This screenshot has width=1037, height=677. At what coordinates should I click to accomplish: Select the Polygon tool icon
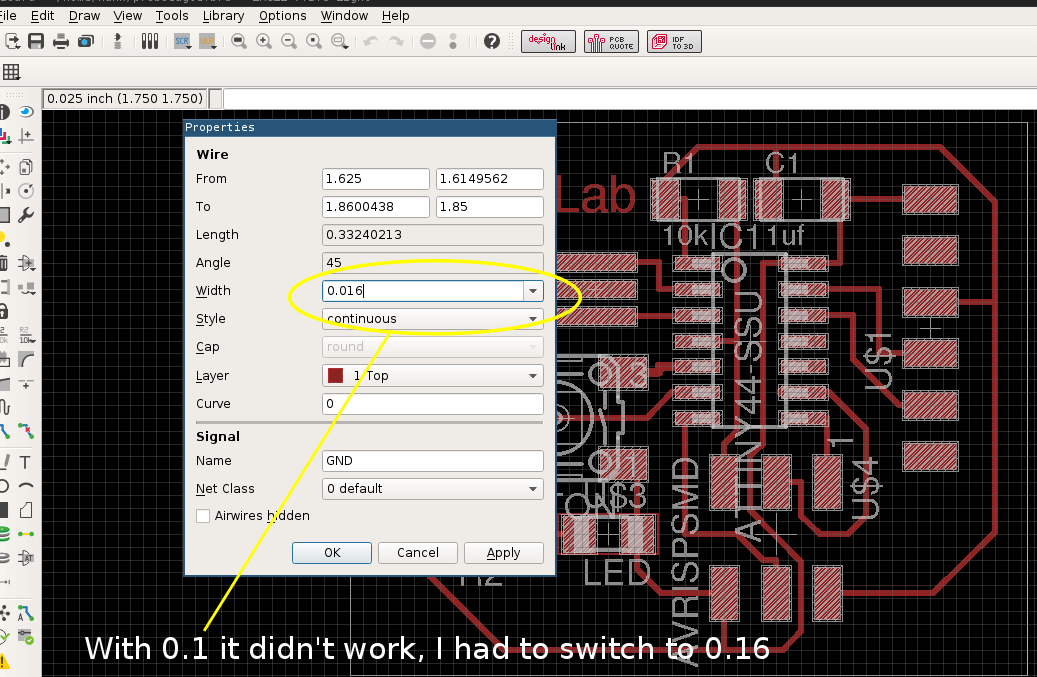[x=26, y=510]
